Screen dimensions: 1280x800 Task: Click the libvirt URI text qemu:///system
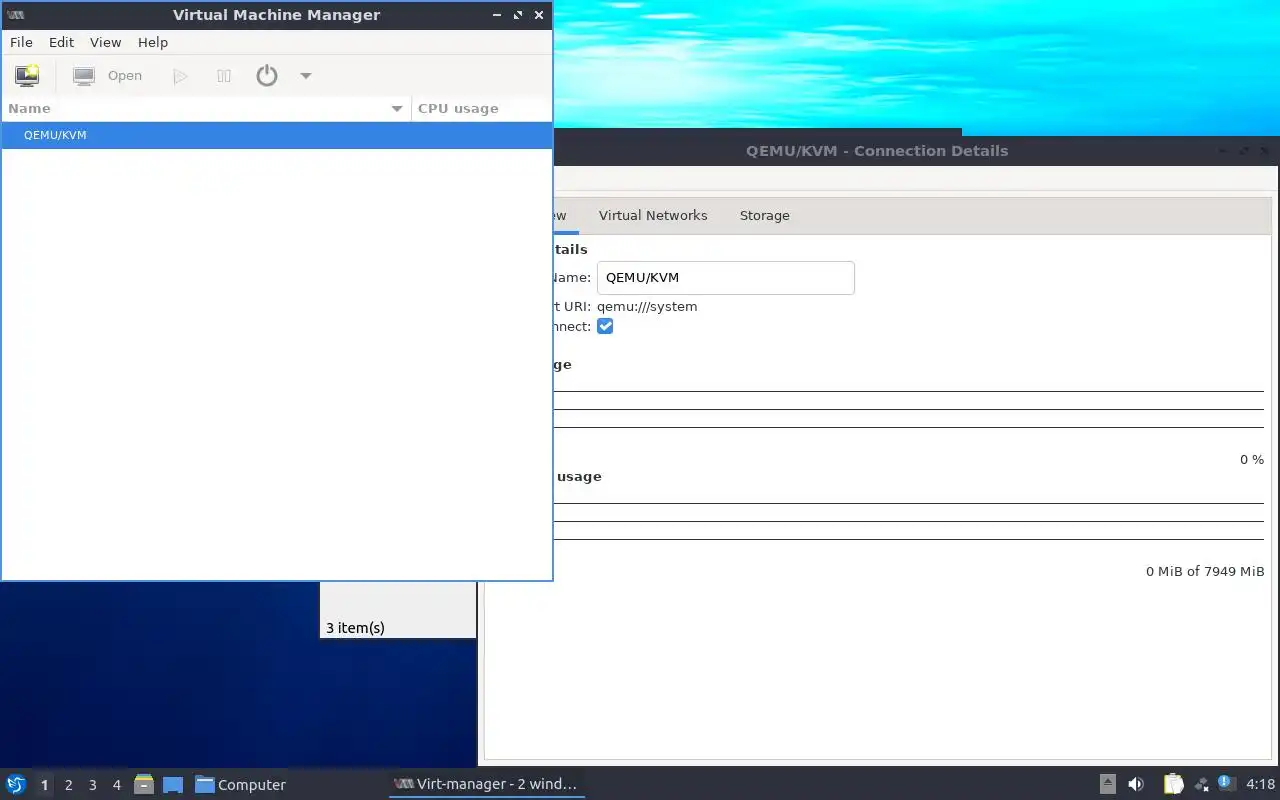tap(647, 307)
